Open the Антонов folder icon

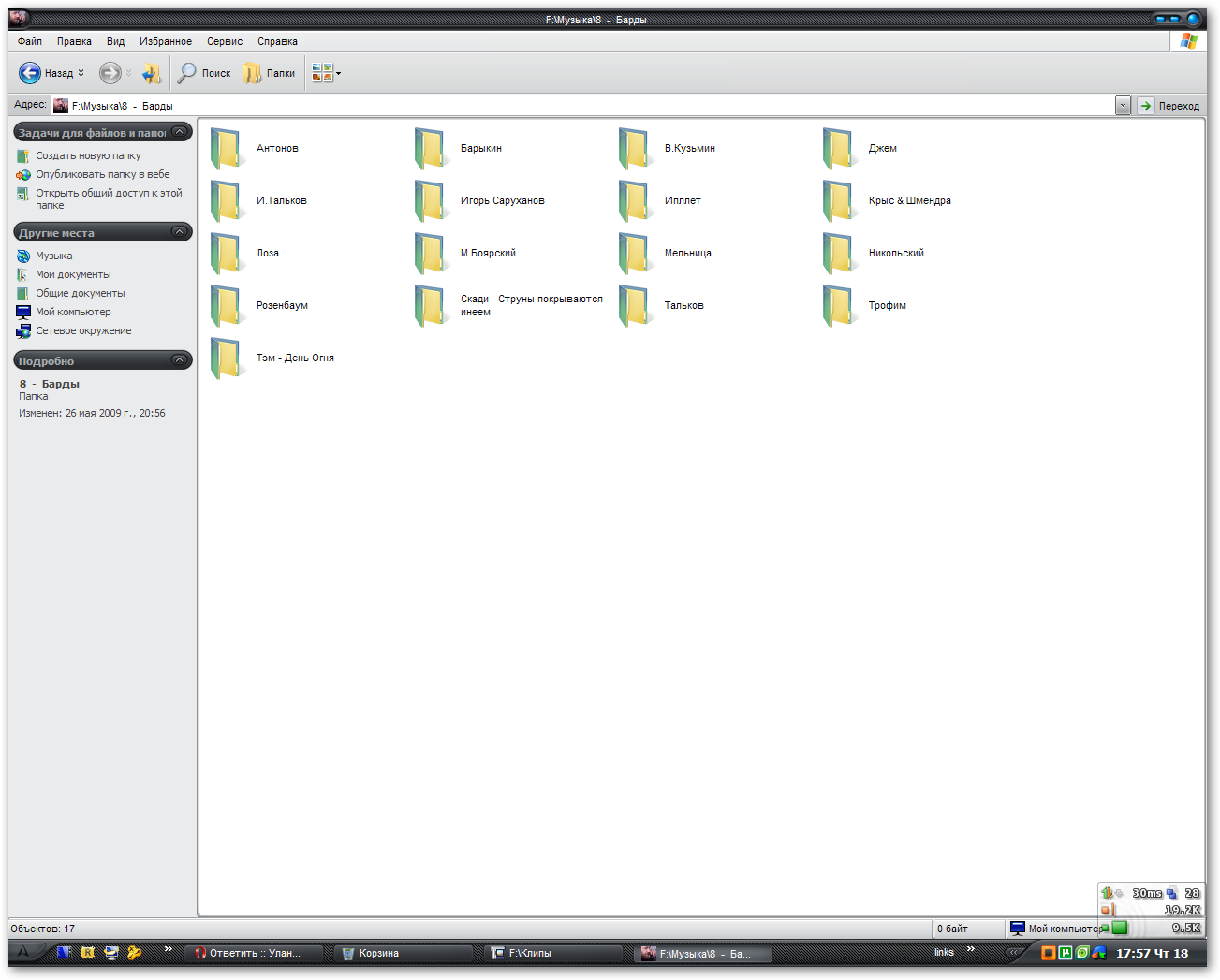[227, 149]
